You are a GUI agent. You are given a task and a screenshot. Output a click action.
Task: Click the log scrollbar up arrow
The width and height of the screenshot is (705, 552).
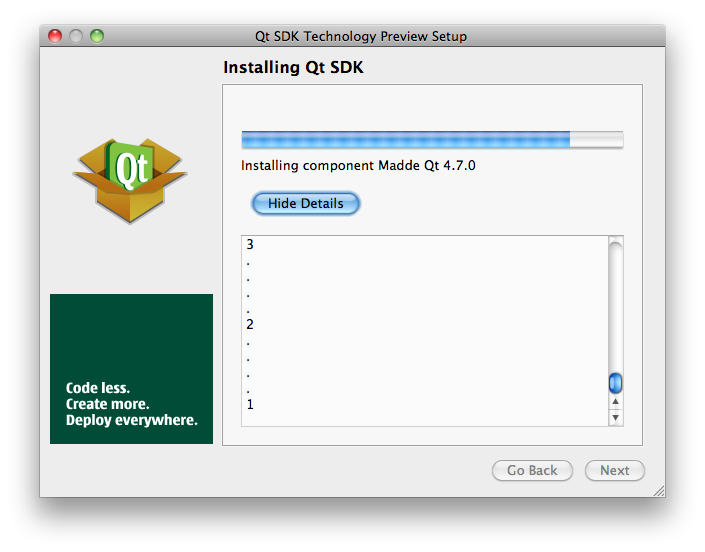point(616,401)
